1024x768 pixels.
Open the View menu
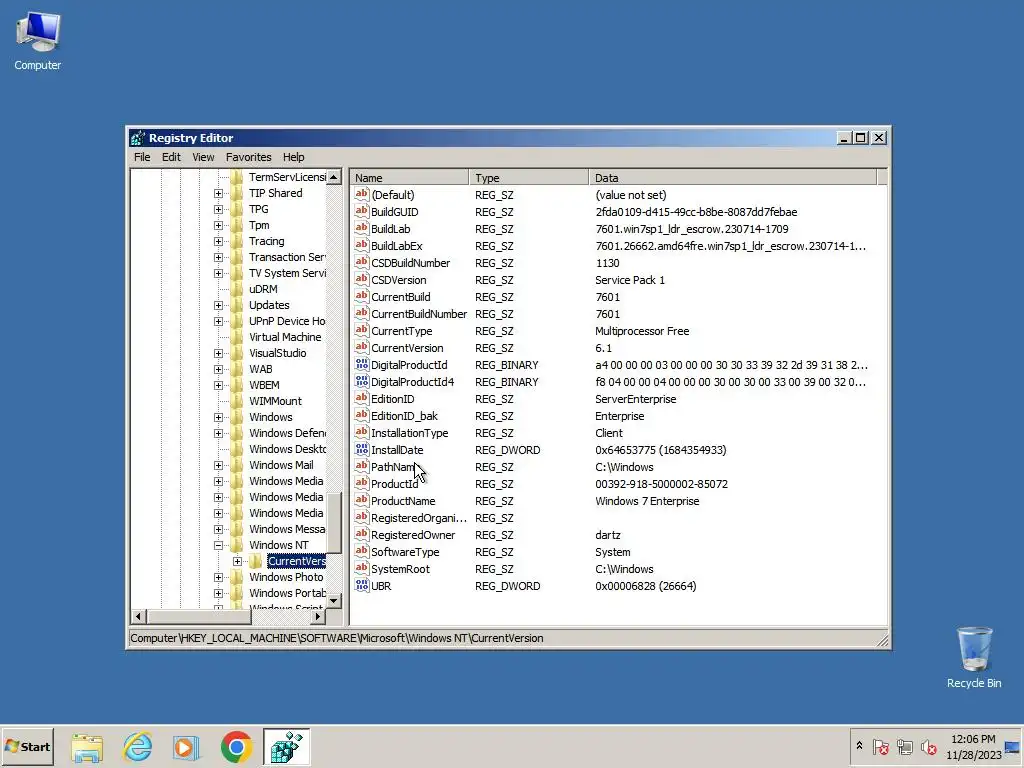tap(203, 157)
